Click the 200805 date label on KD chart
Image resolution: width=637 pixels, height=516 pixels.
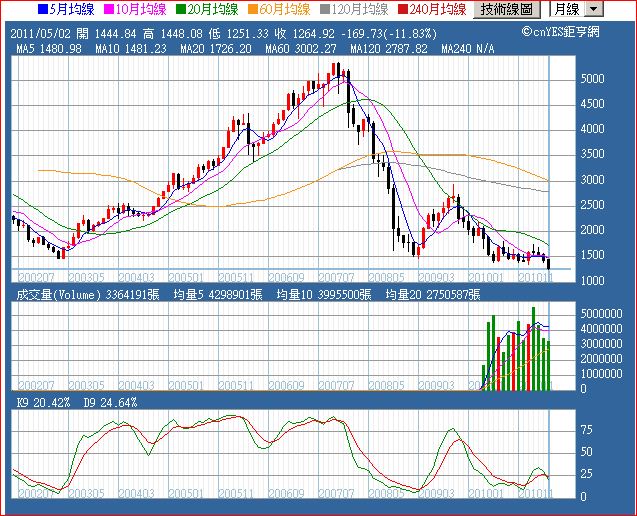[386, 493]
